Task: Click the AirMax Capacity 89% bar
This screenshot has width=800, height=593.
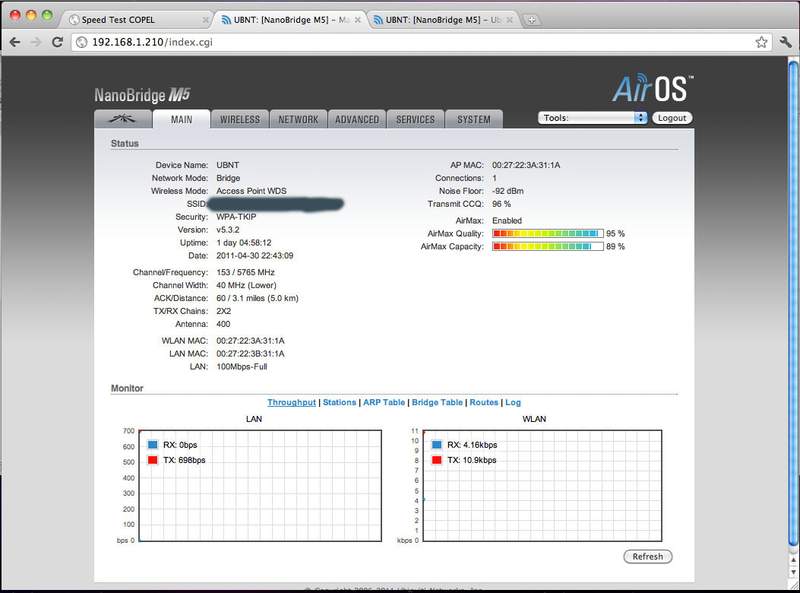Action: point(548,246)
